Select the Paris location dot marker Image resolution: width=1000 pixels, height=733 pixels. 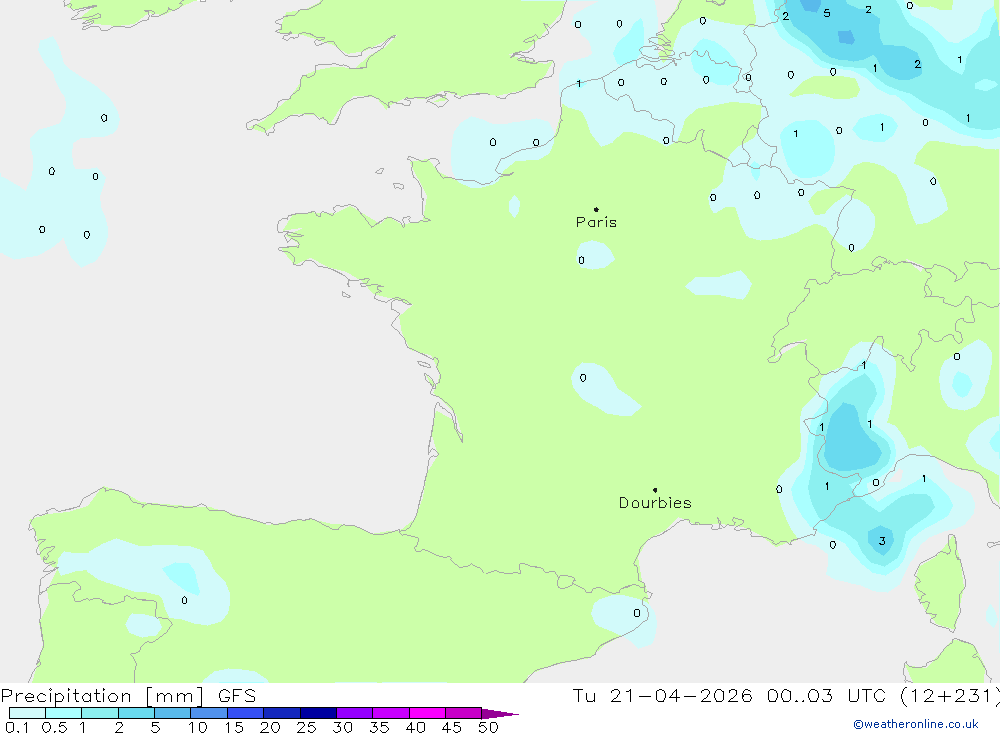tap(596, 209)
